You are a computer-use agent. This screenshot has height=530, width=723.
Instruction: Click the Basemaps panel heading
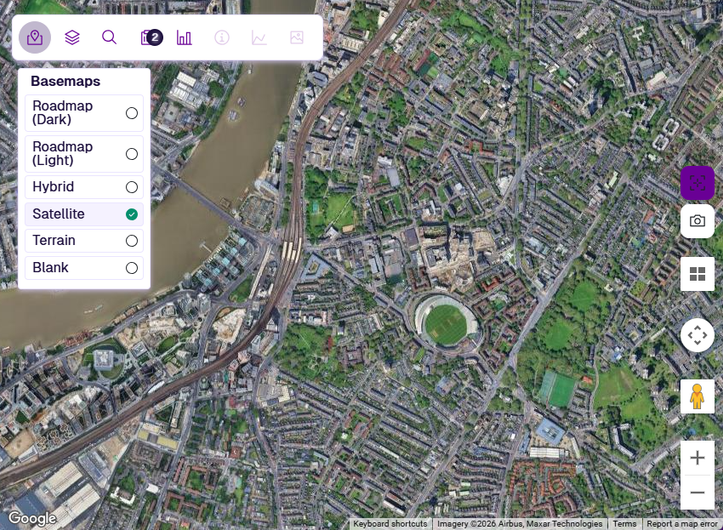(x=65, y=81)
